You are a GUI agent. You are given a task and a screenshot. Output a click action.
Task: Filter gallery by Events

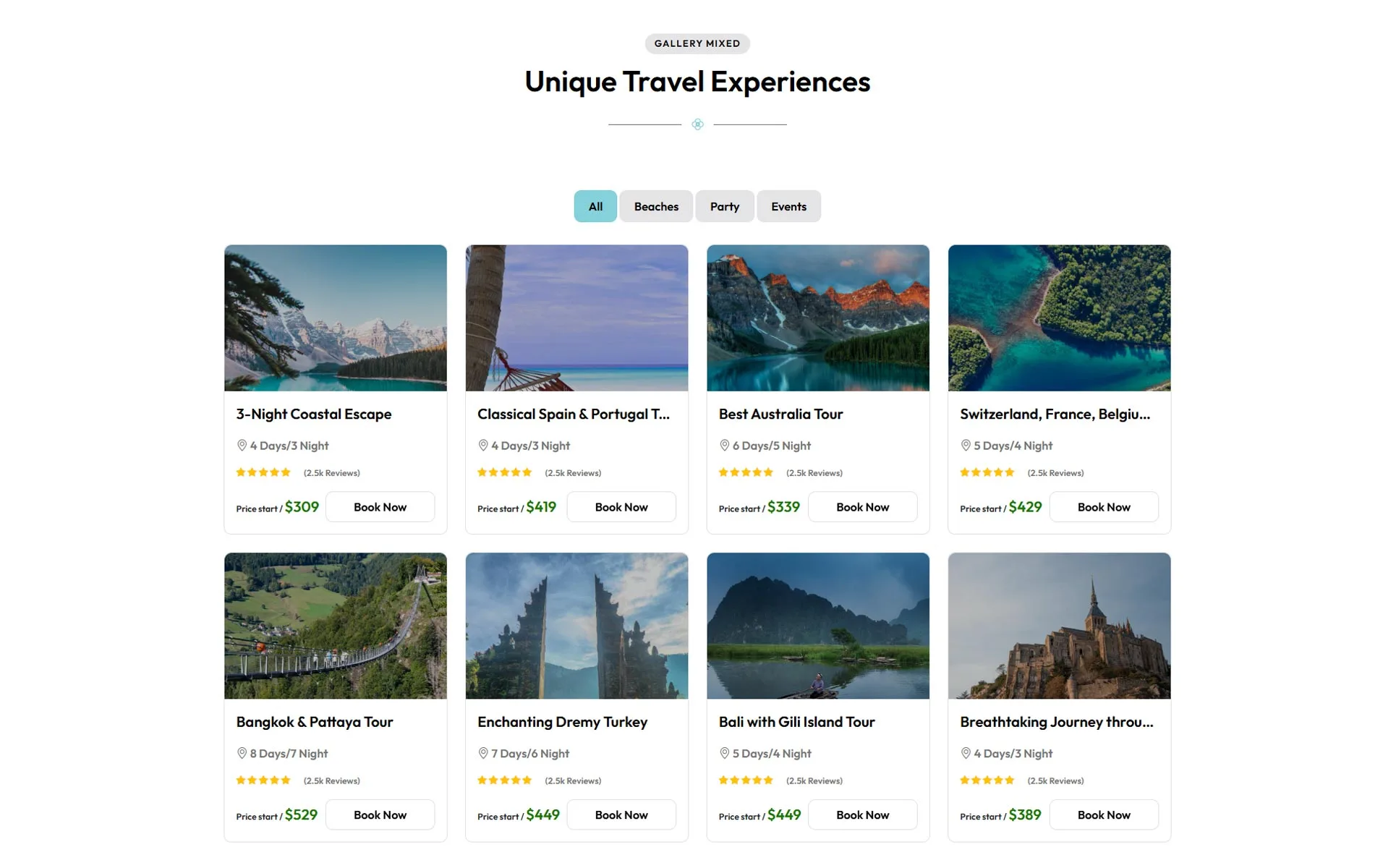click(788, 206)
